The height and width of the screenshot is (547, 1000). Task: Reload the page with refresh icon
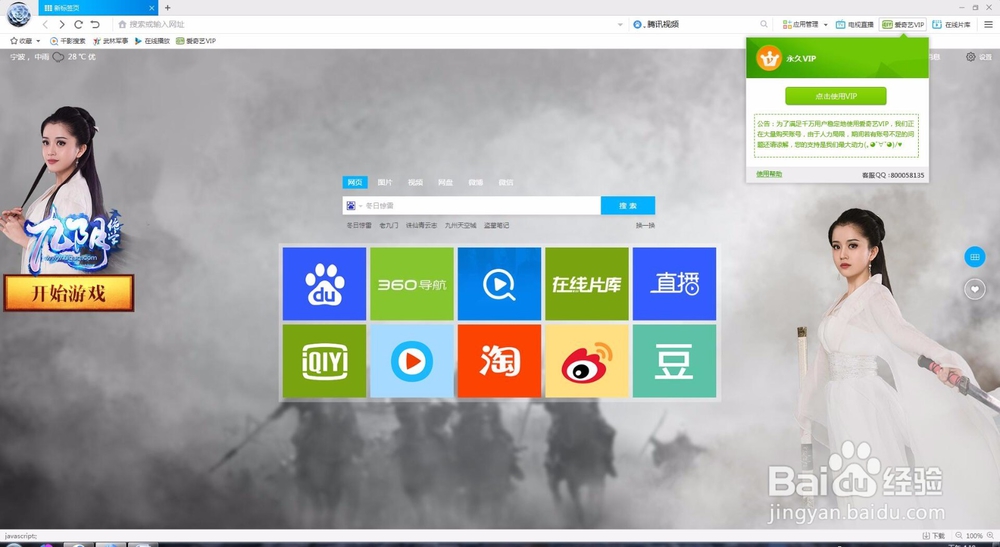click(x=78, y=24)
